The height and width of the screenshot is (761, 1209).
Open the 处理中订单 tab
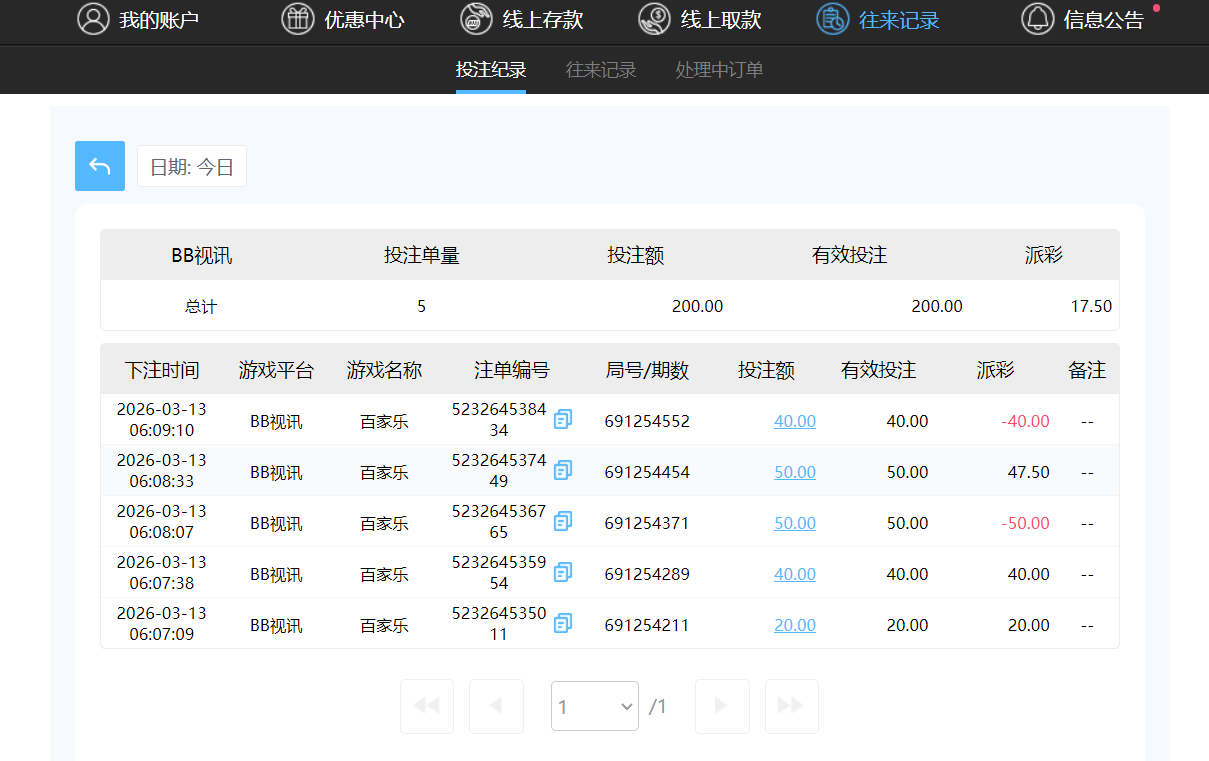[x=719, y=69]
